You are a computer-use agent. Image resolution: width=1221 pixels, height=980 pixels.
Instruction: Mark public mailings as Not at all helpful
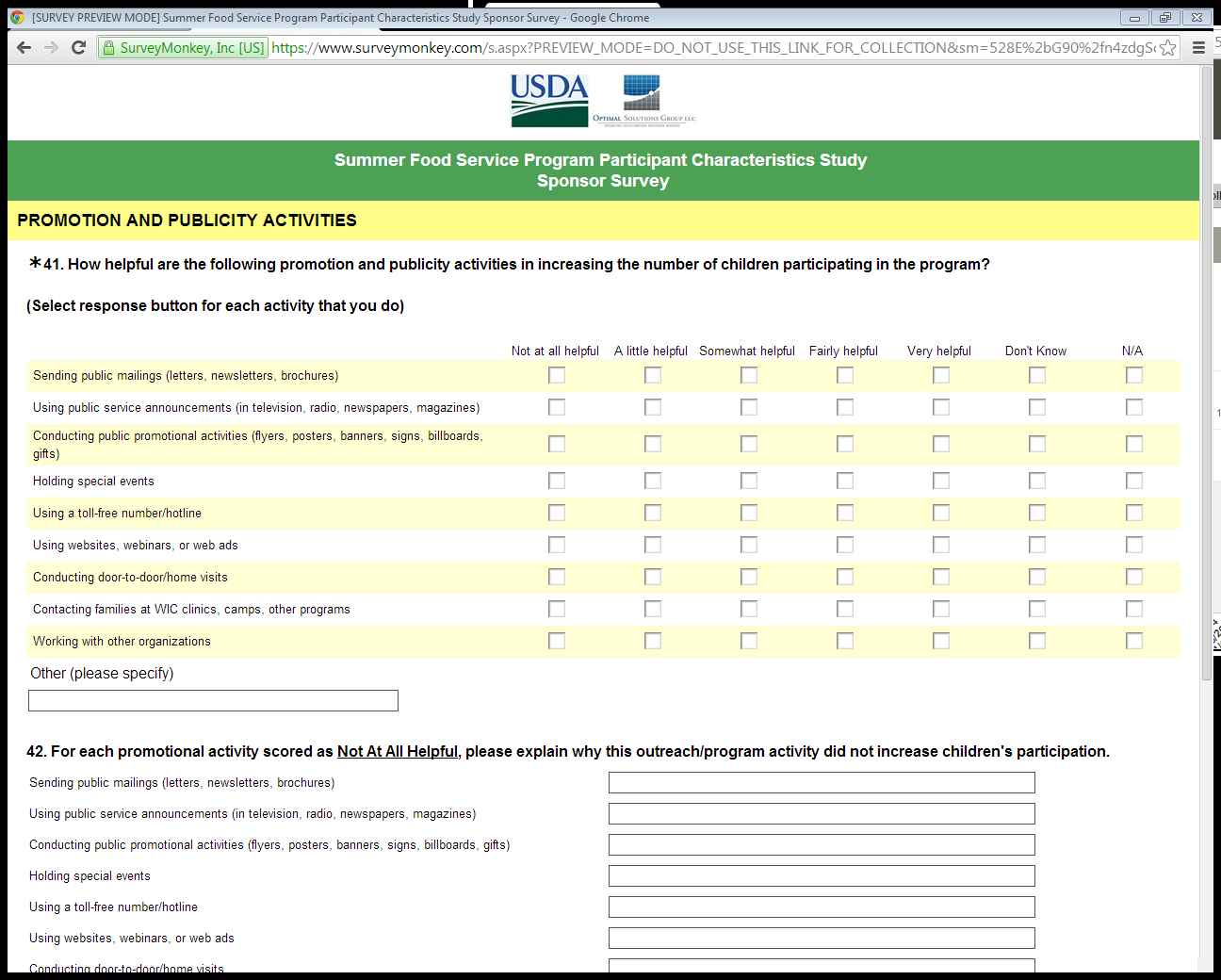pos(557,375)
